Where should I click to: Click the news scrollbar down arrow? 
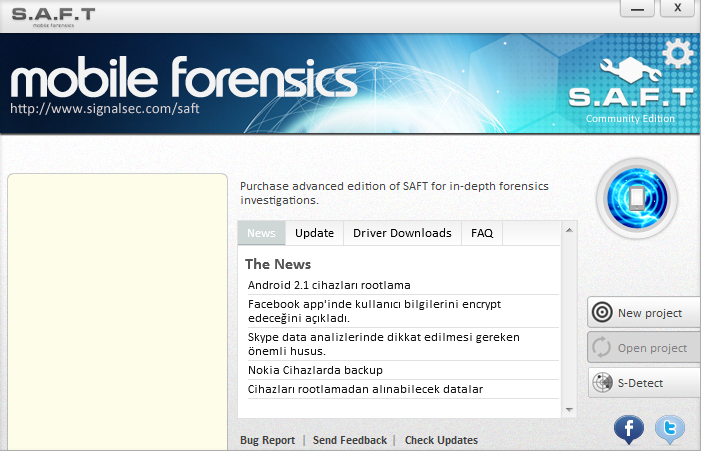coord(569,409)
